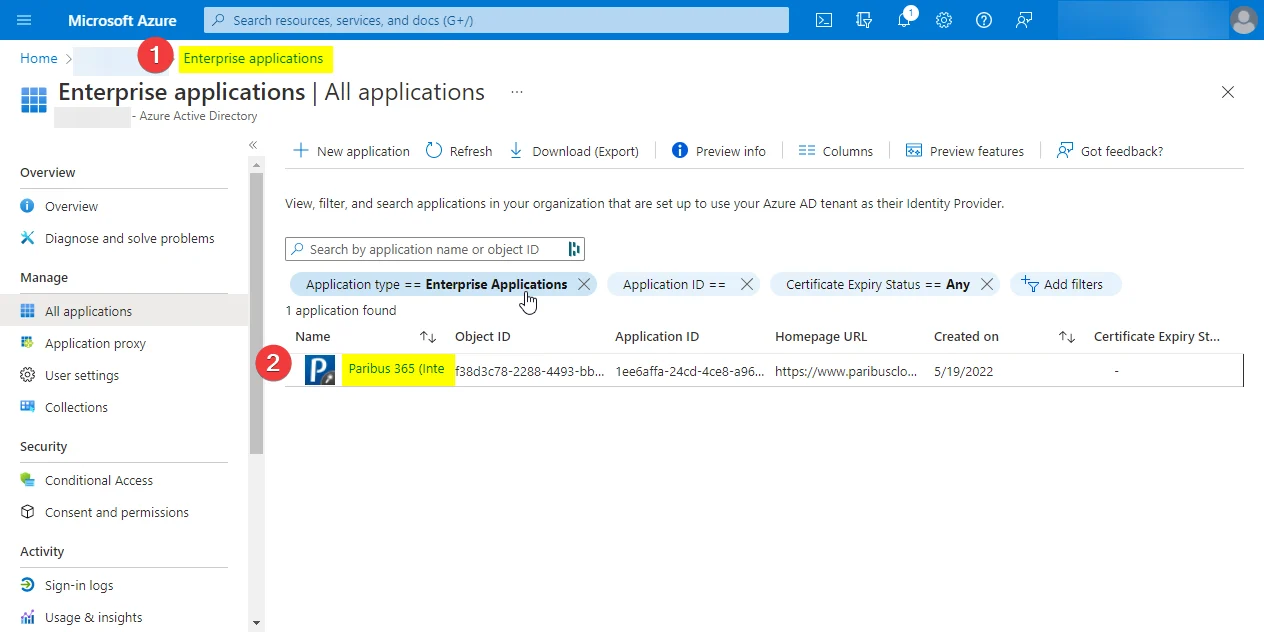Open Overview in the left menu
Image resolution: width=1264 pixels, height=632 pixels.
coord(71,206)
